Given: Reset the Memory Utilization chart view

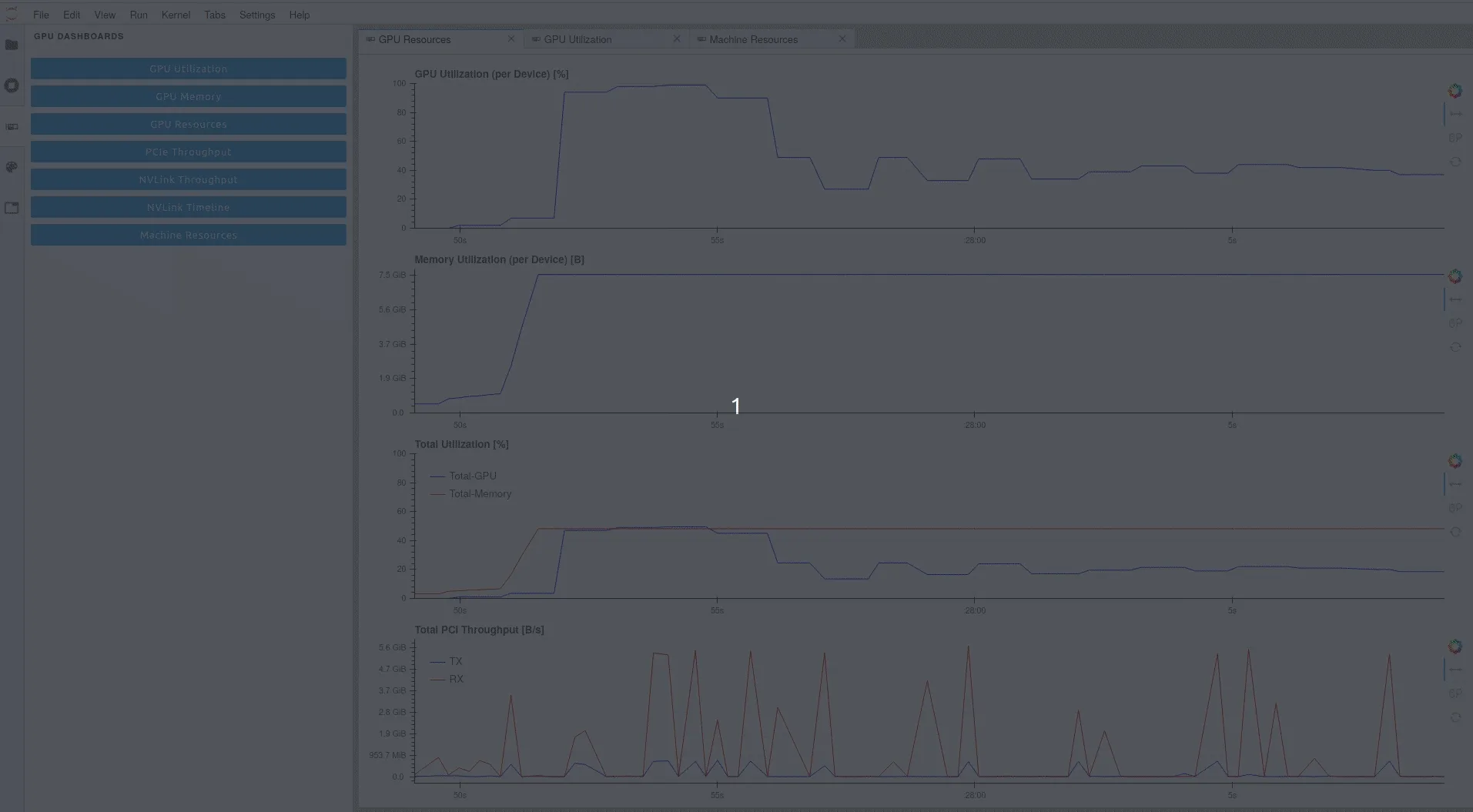Looking at the screenshot, I should pos(1455,347).
